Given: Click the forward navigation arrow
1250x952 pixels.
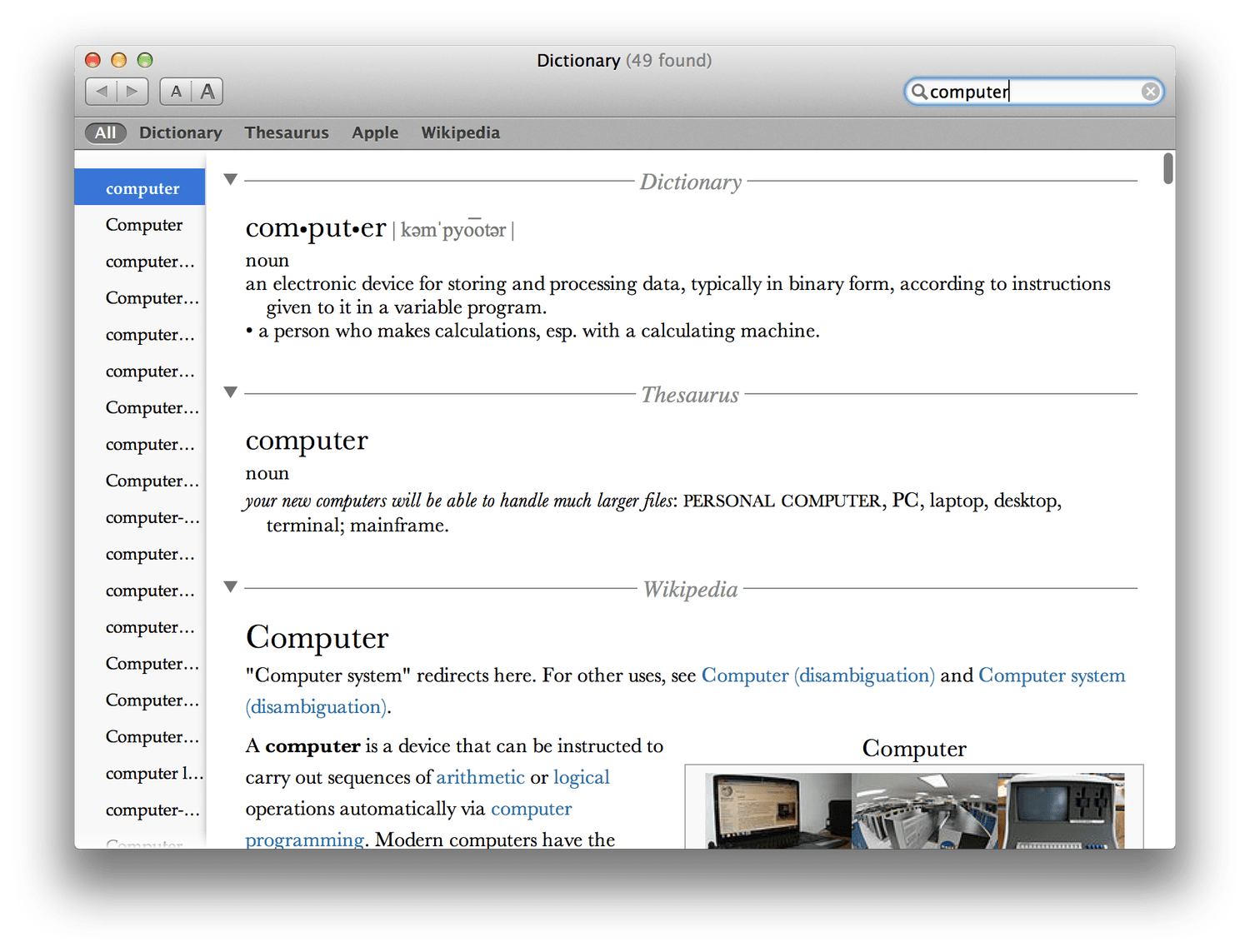Looking at the screenshot, I should click(x=132, y=92).
